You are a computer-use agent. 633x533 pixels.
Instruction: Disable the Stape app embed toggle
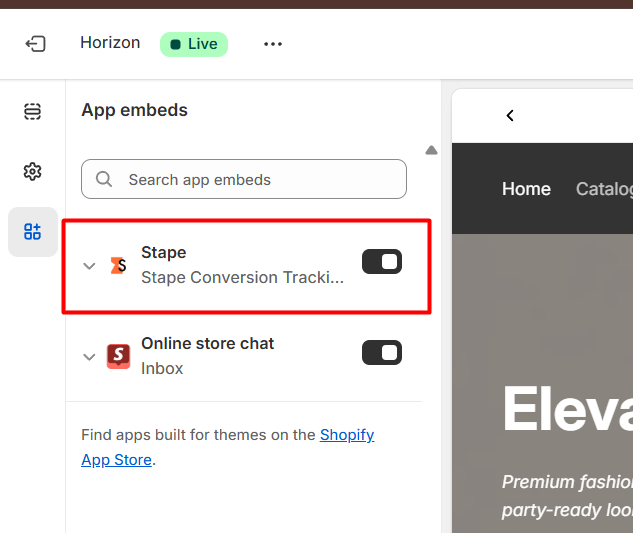tap(381, 262)
